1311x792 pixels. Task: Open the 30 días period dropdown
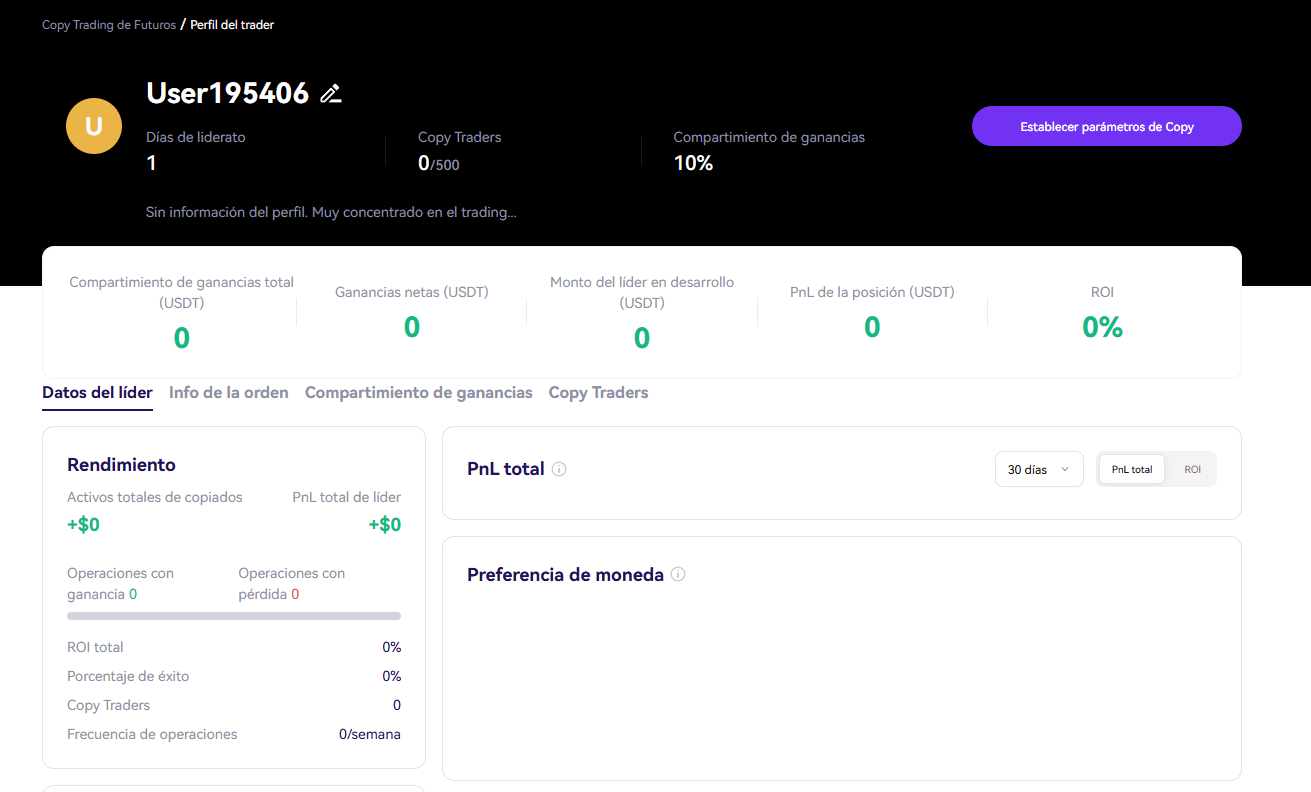coord(1039,469)
